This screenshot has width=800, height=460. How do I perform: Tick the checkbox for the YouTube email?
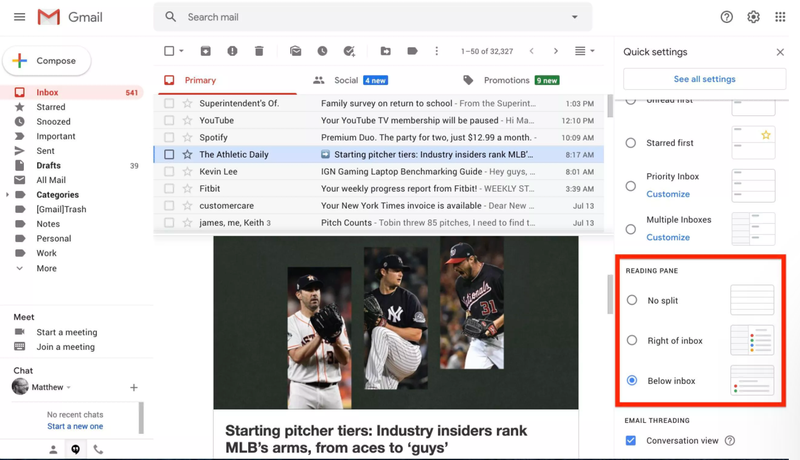[169, 121]
